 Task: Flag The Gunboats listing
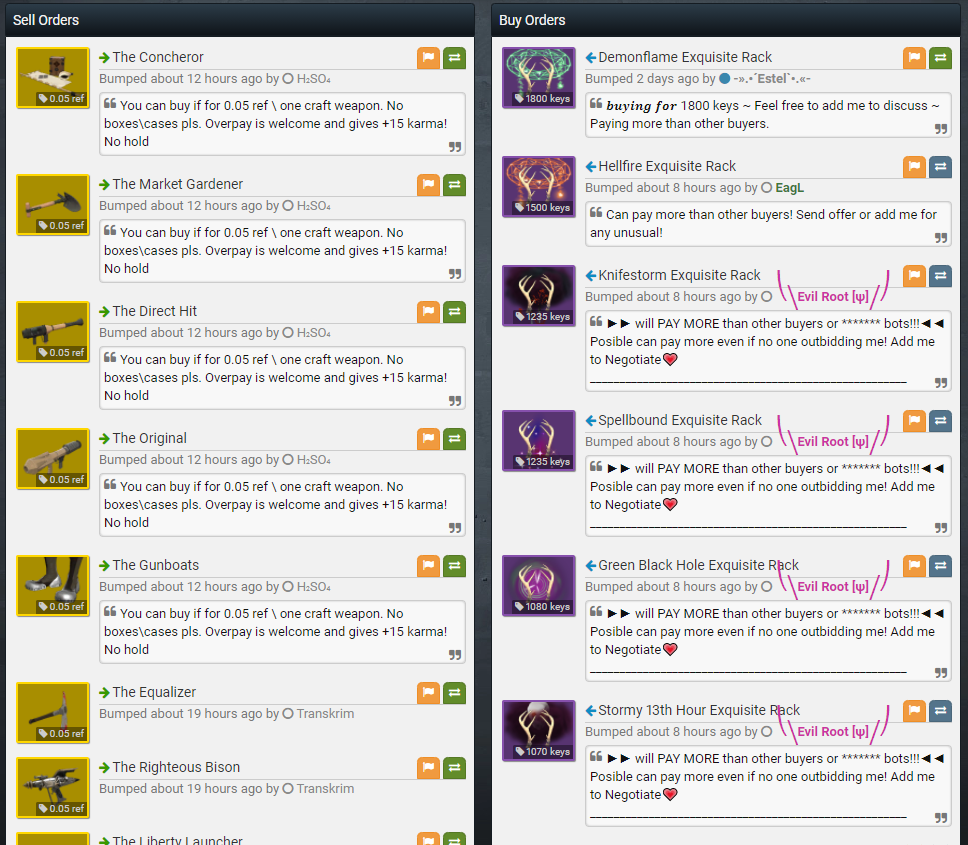[428, 566]
